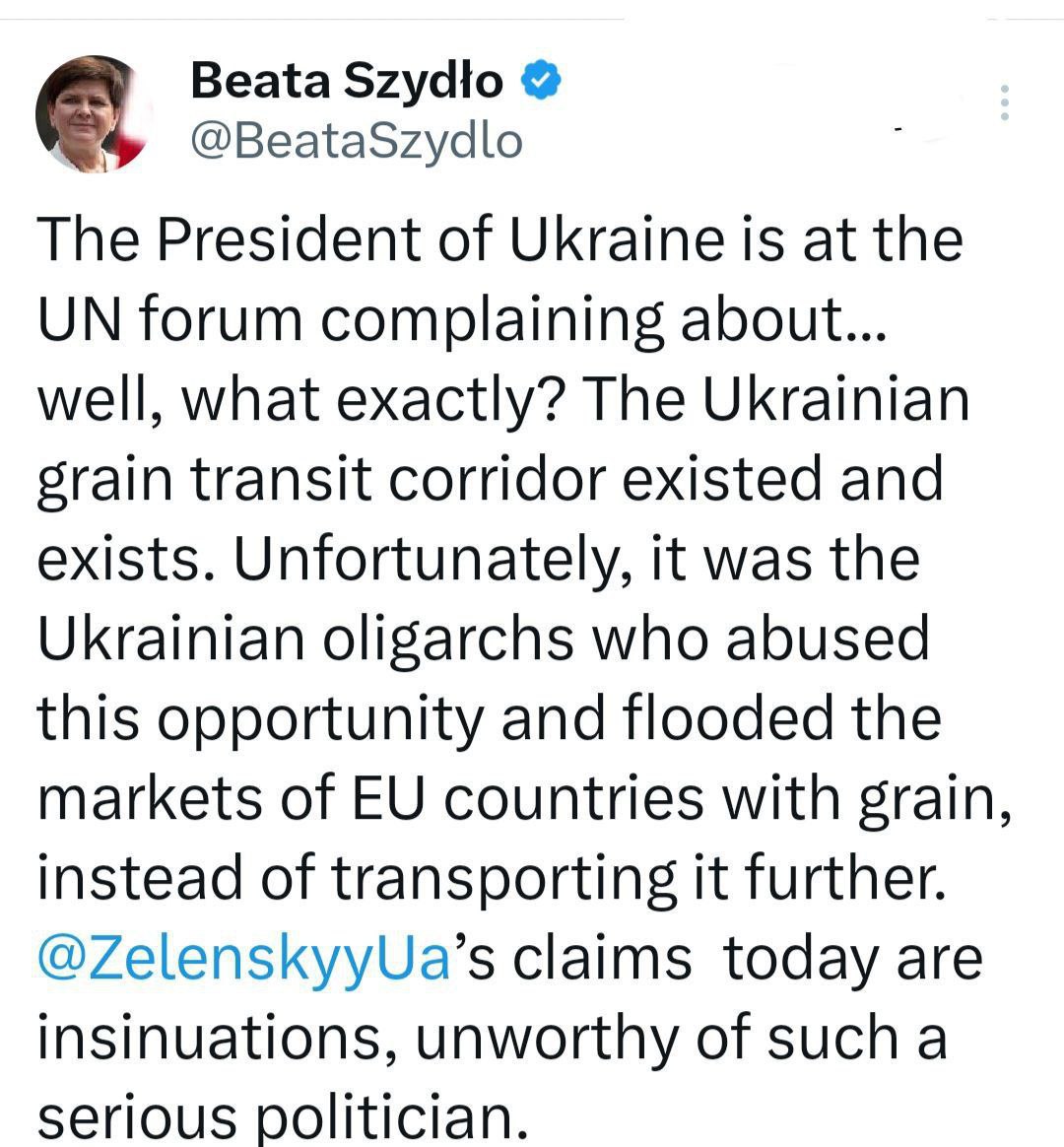Image resolution: width=1064 pixels, height=1147 pixels.
Task: Click the @BeataSzydlo handle
Action: (356, 141)
